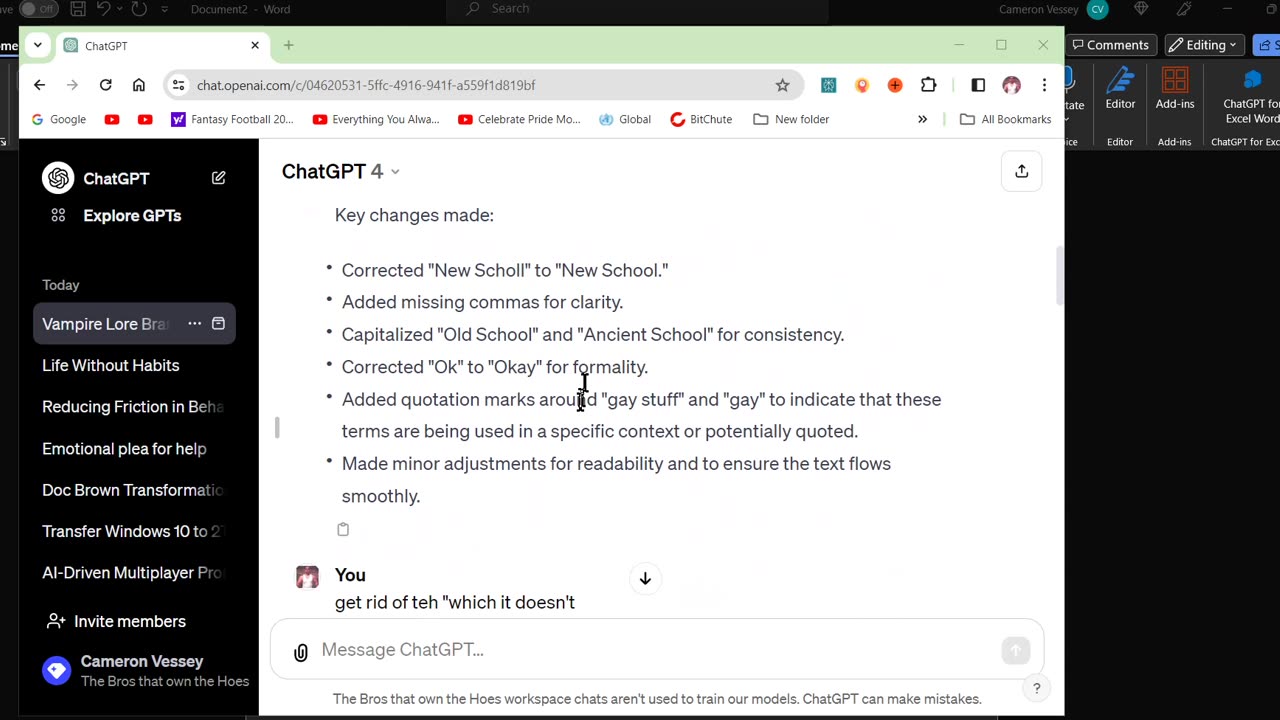
Task: Open the Global bookmark
Action: tap(625, 119)
